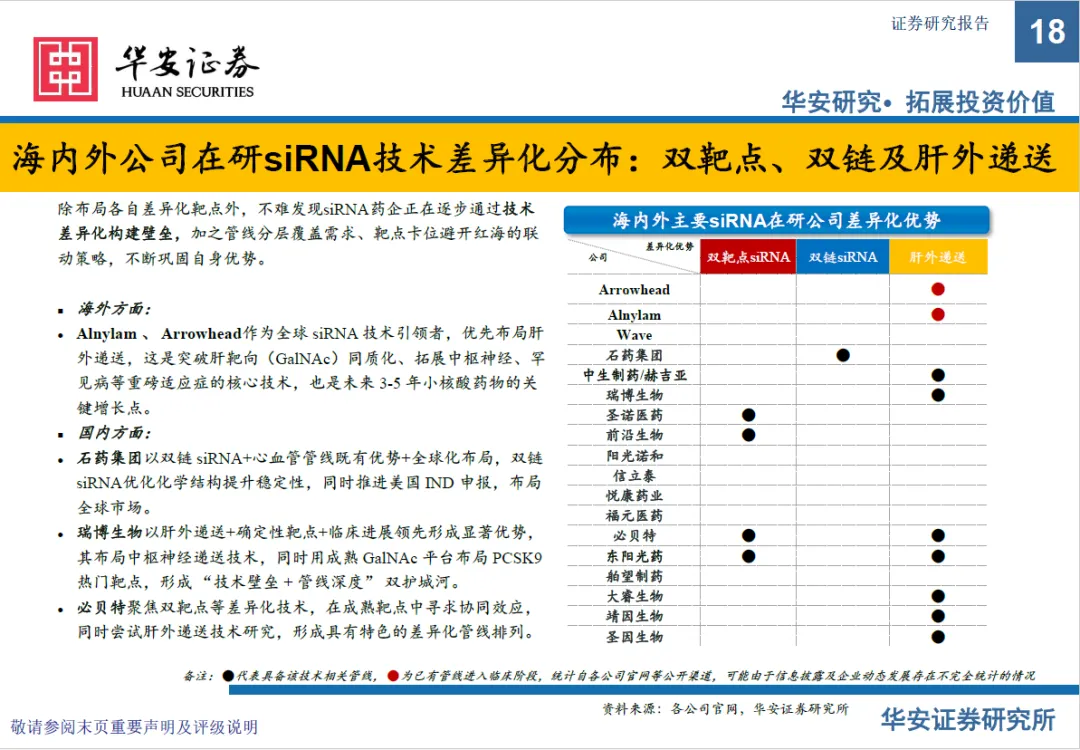Select 东阳光药 row dot under 肝外递送
The width and height of the screenshot is (1080, 750).
pos(937,556)
